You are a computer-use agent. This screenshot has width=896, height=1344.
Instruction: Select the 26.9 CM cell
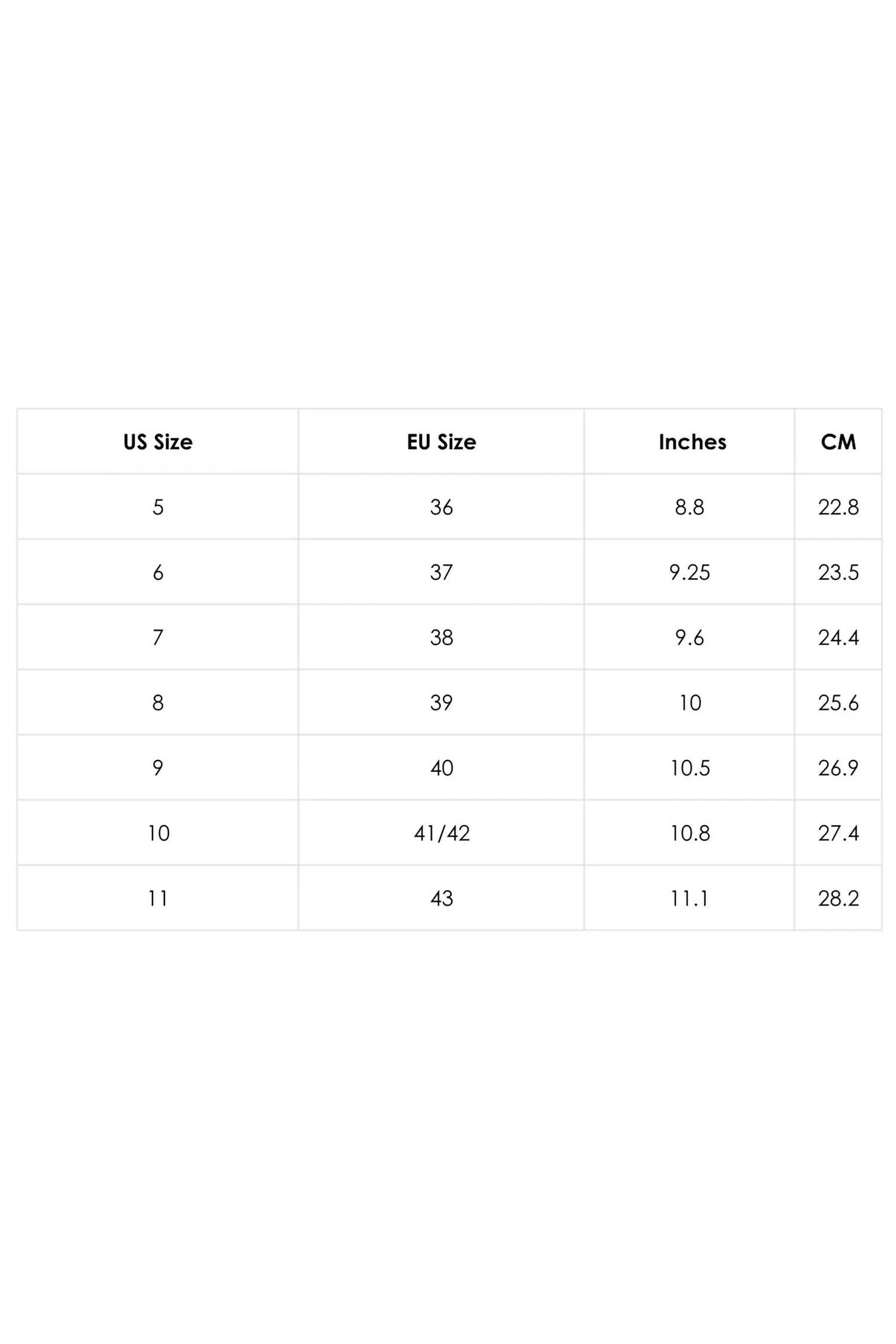838,768
